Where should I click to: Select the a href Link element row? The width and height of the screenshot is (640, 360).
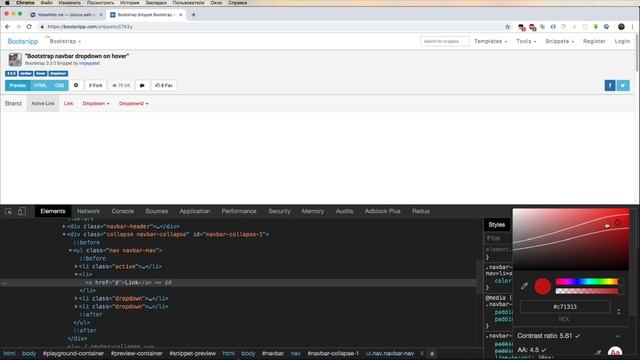[x=238, y=282]
